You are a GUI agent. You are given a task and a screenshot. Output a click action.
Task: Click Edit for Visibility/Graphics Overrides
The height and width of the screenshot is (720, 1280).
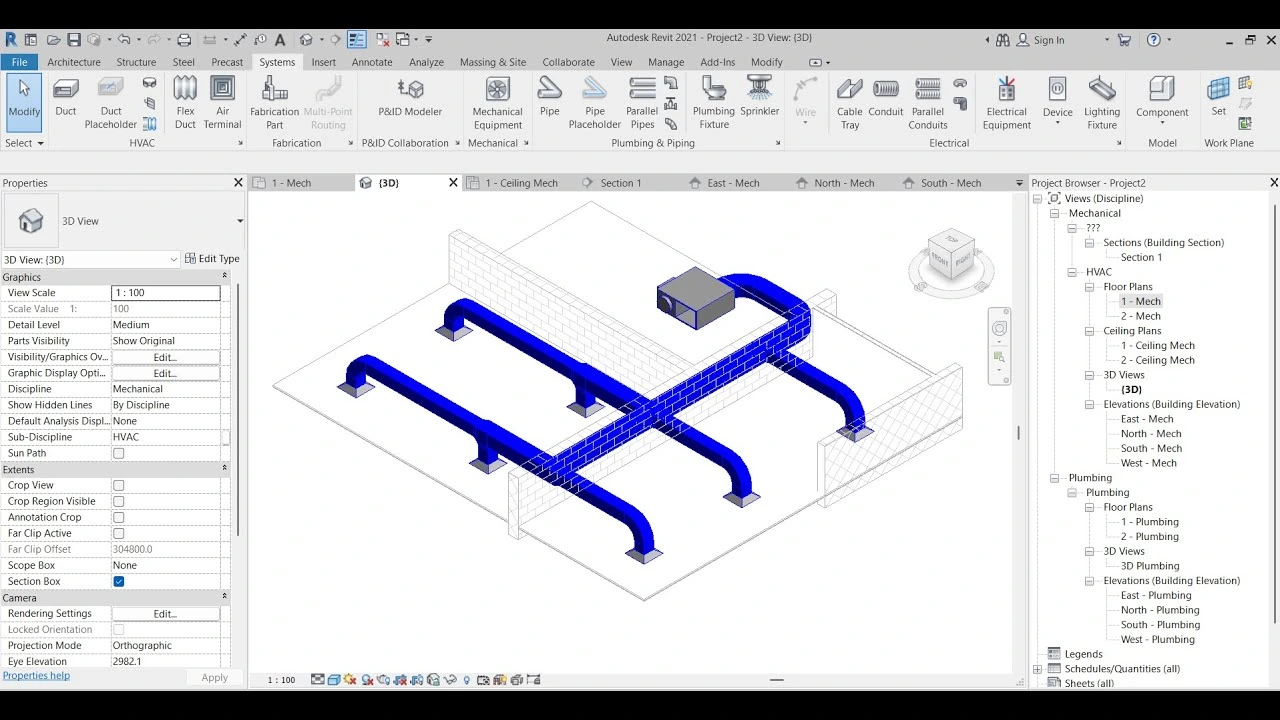(x=165, y=357)
